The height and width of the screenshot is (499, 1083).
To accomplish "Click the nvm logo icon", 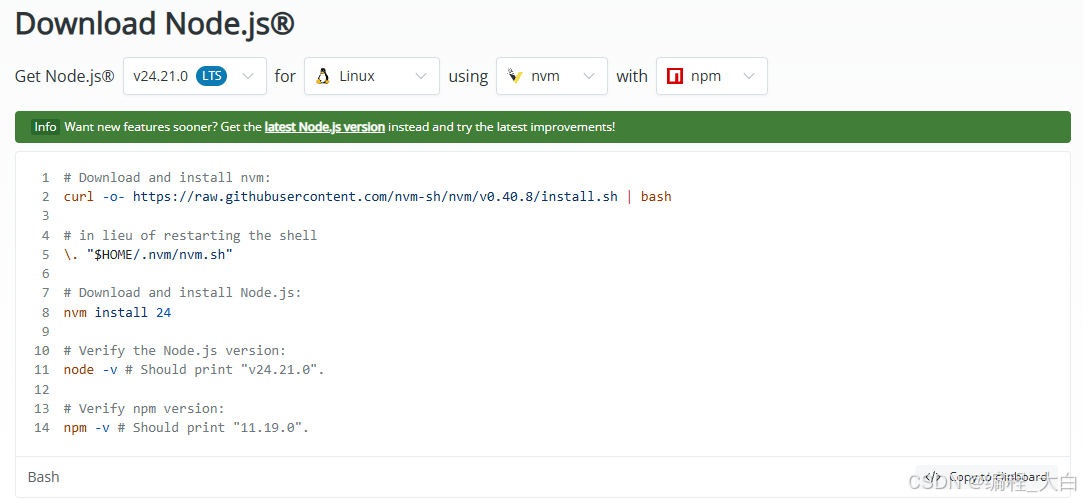I will pyautogui.click(x=514, y=76).
